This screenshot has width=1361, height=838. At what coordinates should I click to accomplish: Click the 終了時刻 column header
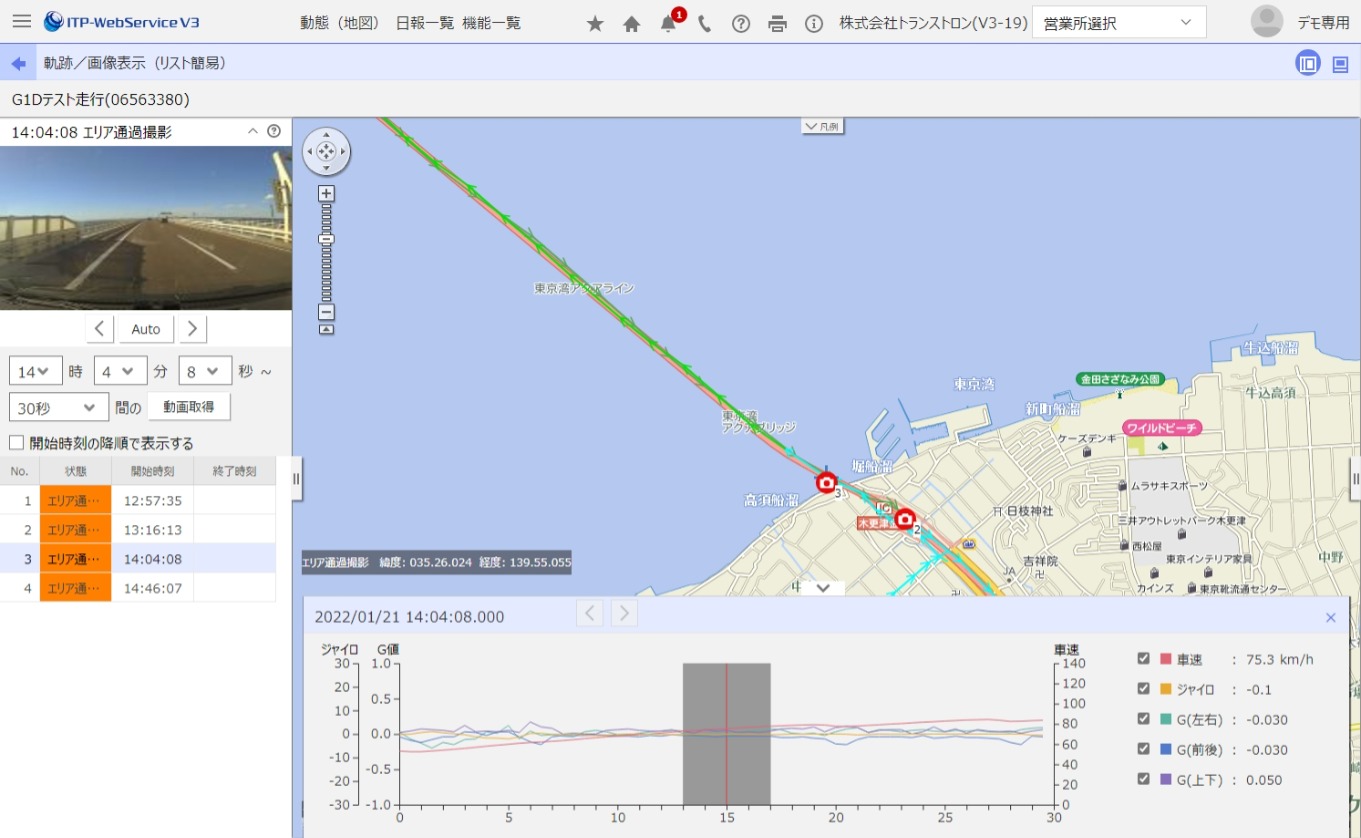coord(234,471)
